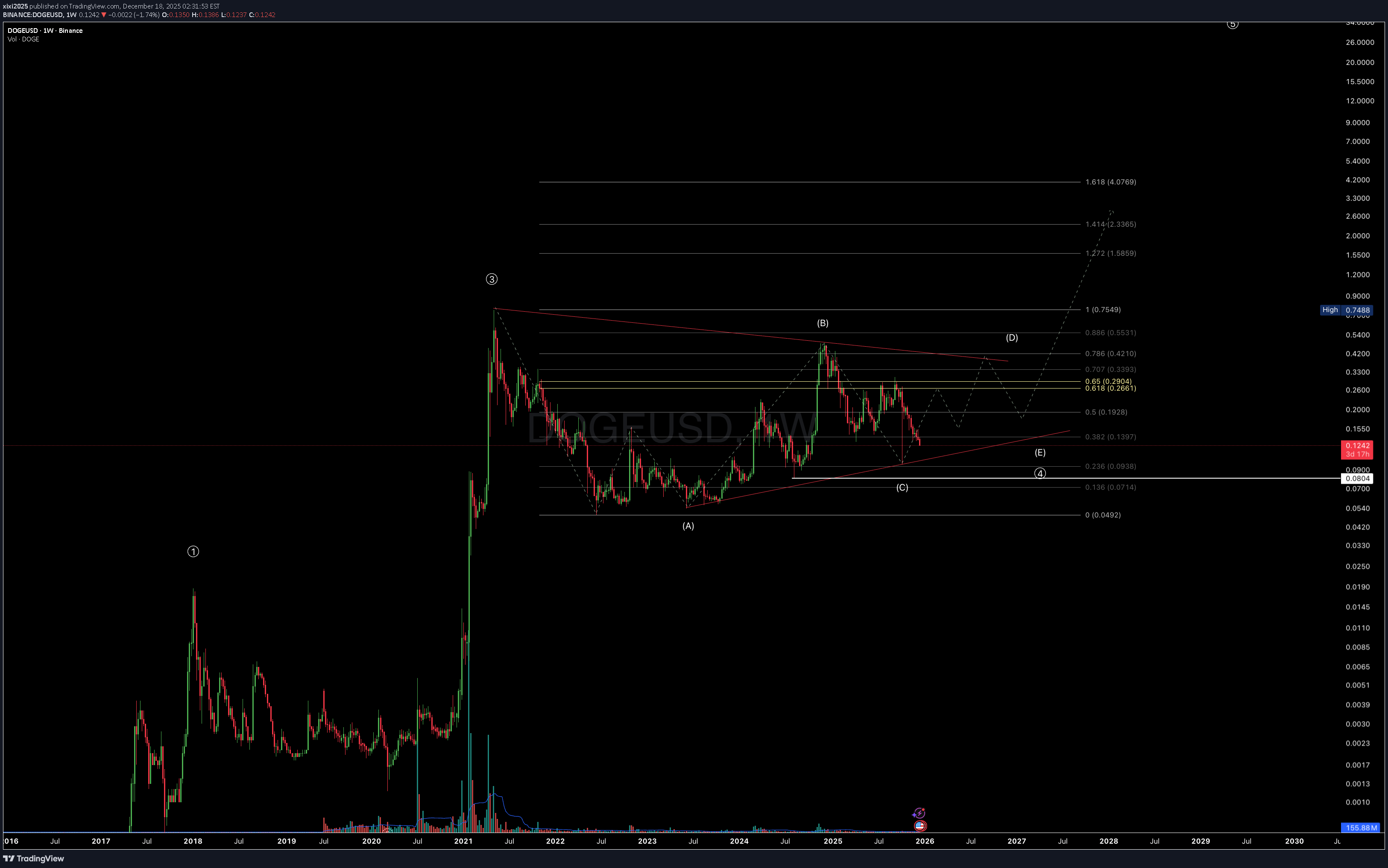Select the circled wave 1 label

coord(193,552)
